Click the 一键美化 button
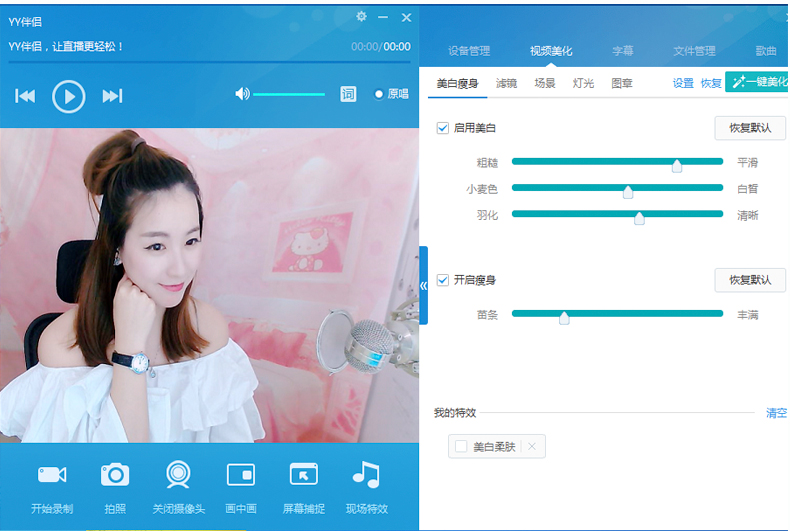 tap(757, 83)
